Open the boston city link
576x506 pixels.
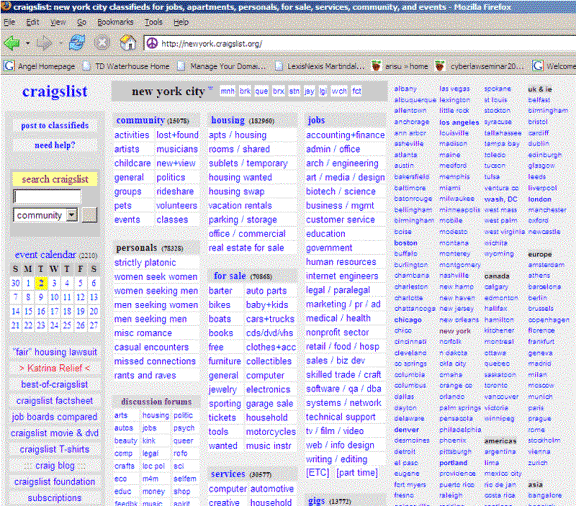coord(406,243)
